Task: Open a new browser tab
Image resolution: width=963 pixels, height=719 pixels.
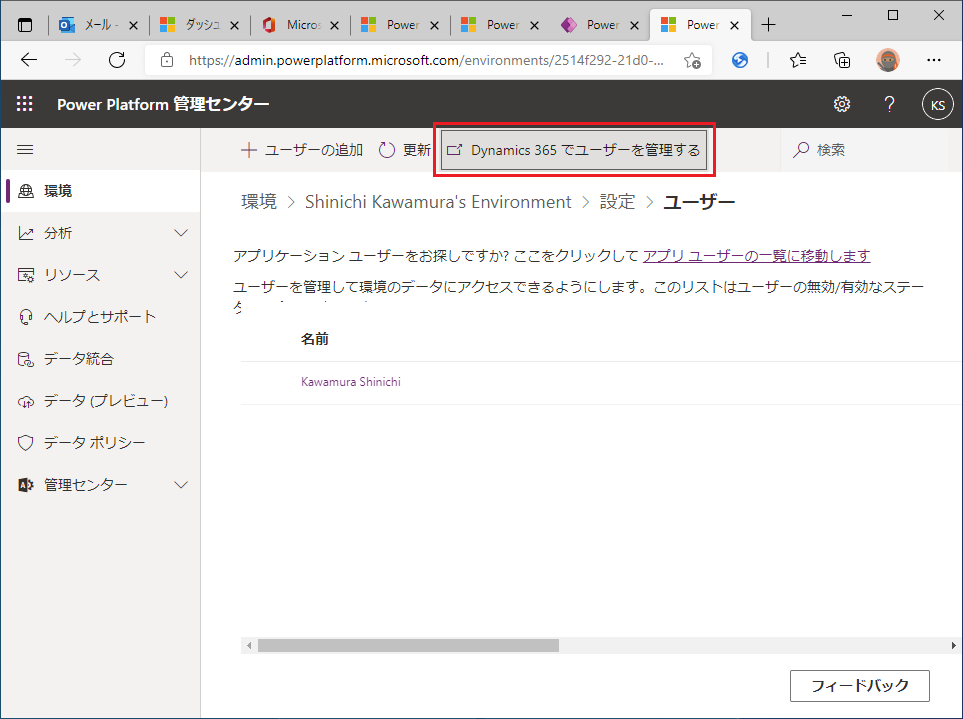Action: [x=768, y=25]
